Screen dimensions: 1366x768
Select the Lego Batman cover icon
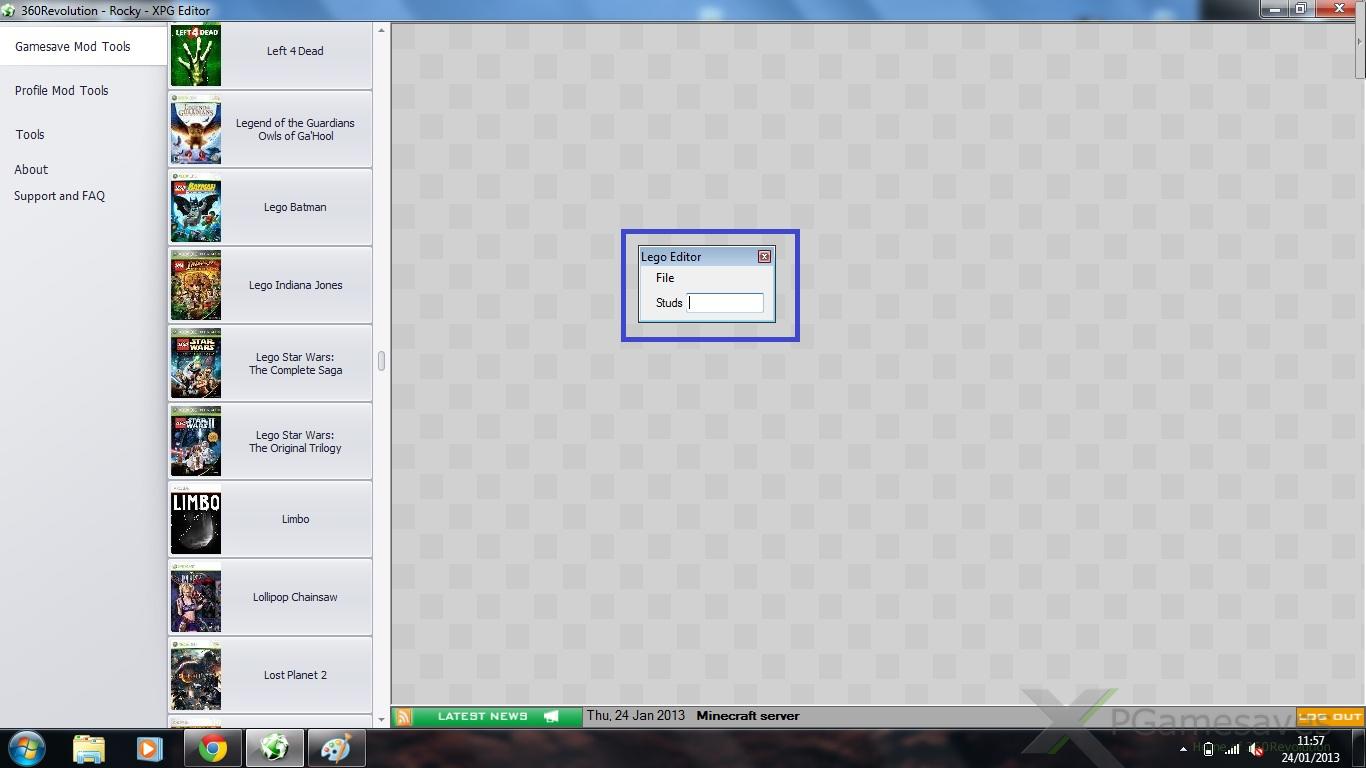[196, 208]
